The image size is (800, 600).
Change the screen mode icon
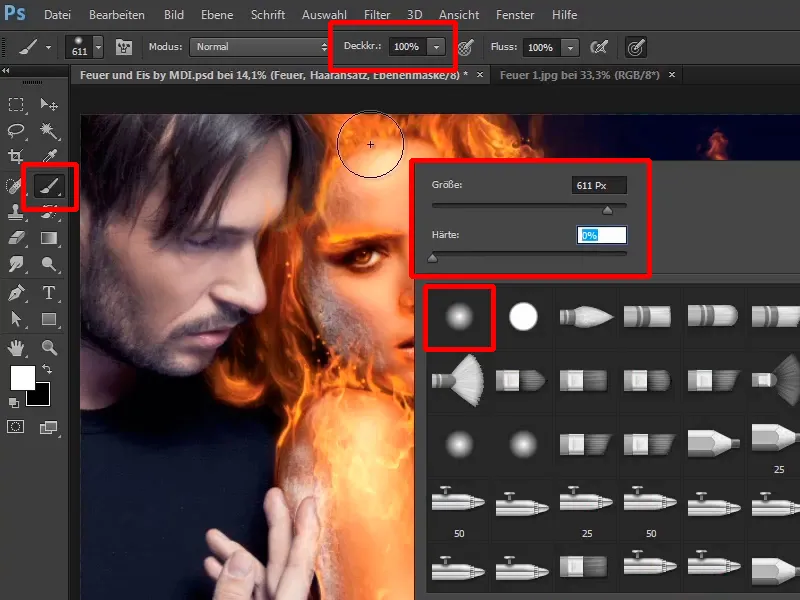pyautogui.click(x=49, y=427)
